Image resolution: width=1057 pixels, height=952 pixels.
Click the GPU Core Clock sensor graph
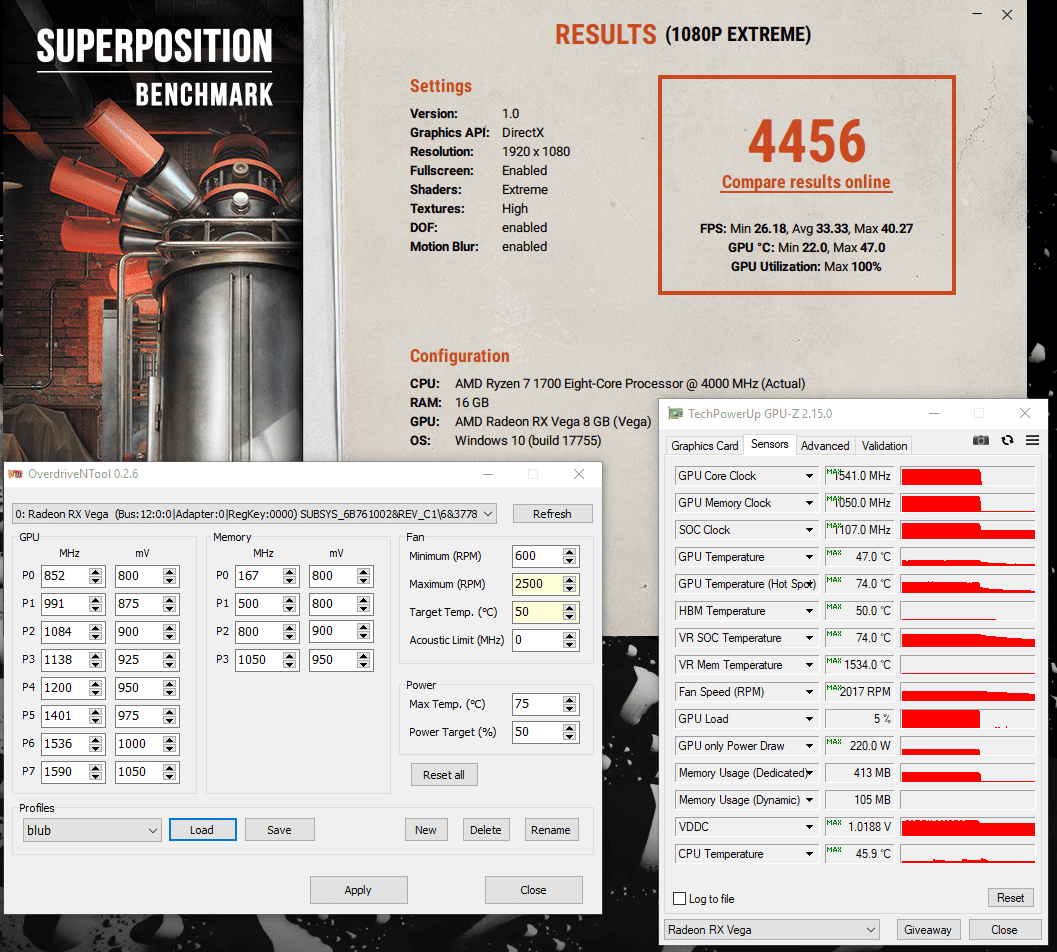(x=967, y=476)
